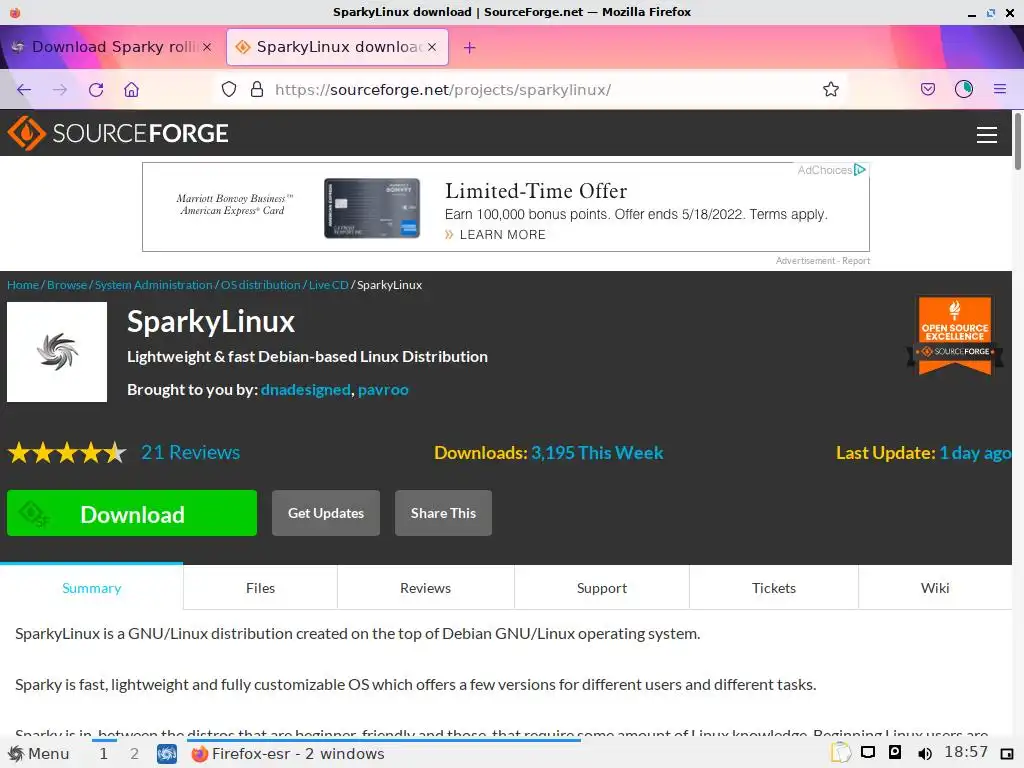Open the 21 Reviews link
This screenshot has height=768, width=1024.
tap(191, 453)
